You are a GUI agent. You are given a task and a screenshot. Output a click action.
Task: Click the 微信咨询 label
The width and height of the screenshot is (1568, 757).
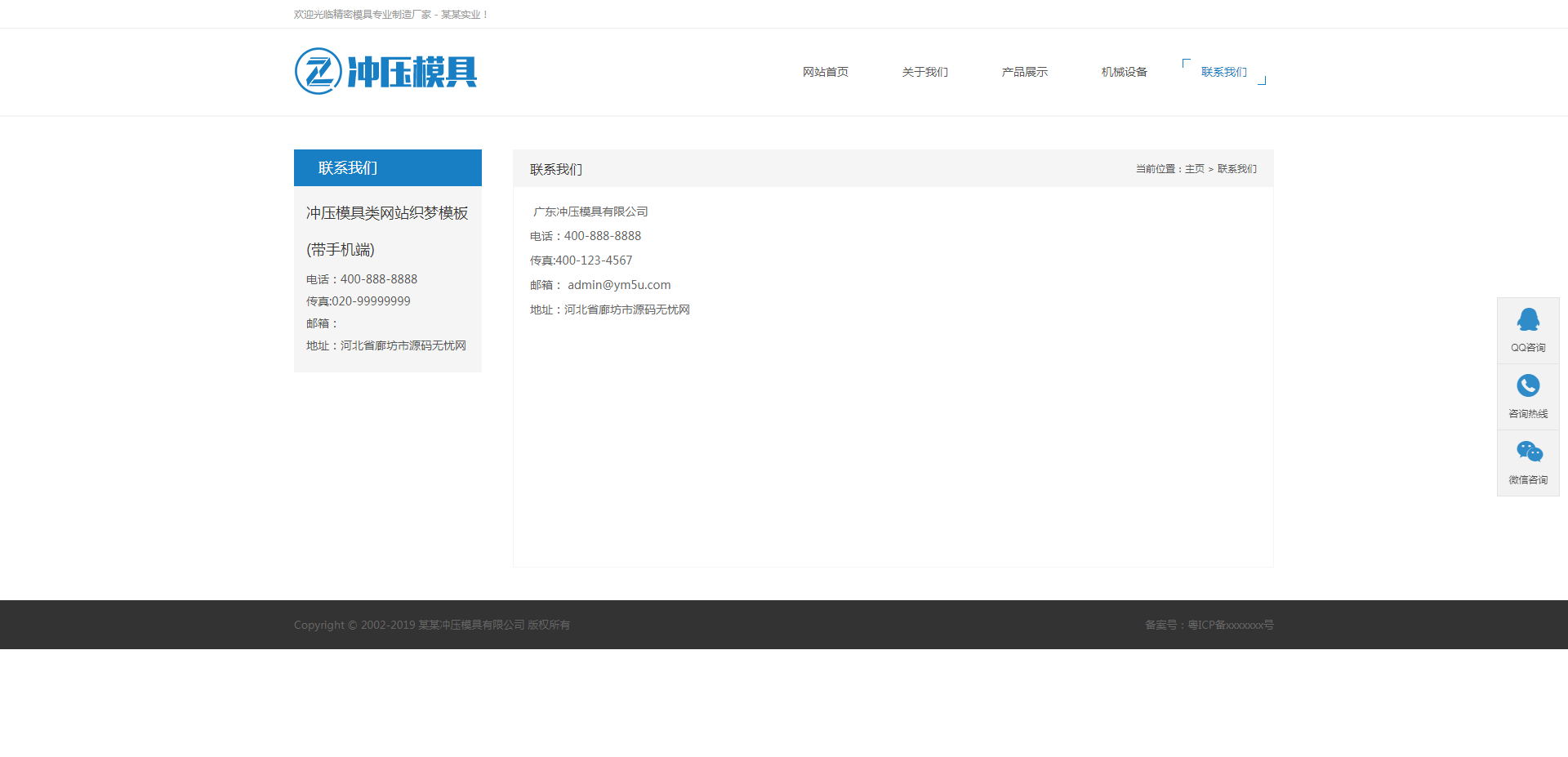[1528, 480]
